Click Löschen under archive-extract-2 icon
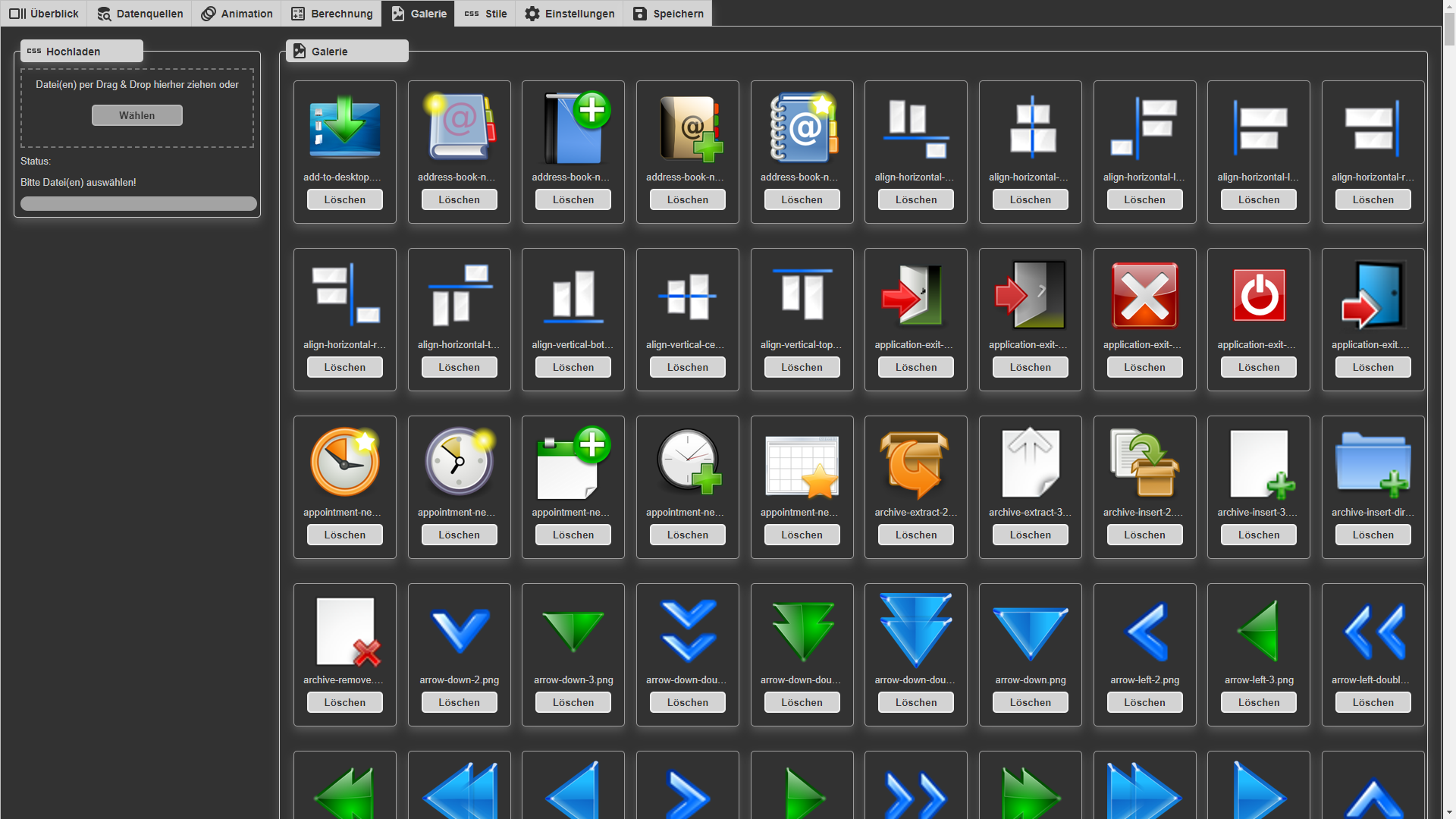This screenshot has height=819, width=1456. coord(915,535)
